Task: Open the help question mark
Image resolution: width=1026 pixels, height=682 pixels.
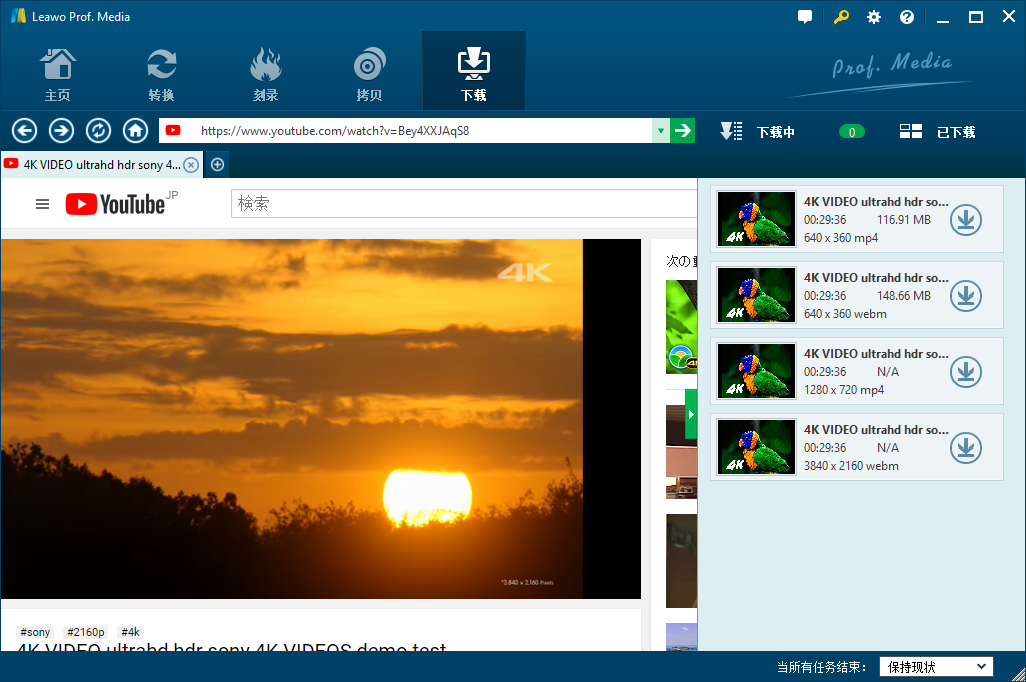Action: [907, 17]
